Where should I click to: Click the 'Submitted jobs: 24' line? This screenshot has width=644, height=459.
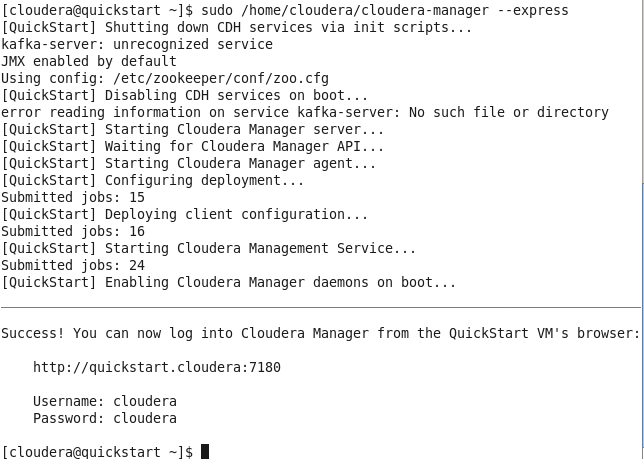tap(73, 266)
